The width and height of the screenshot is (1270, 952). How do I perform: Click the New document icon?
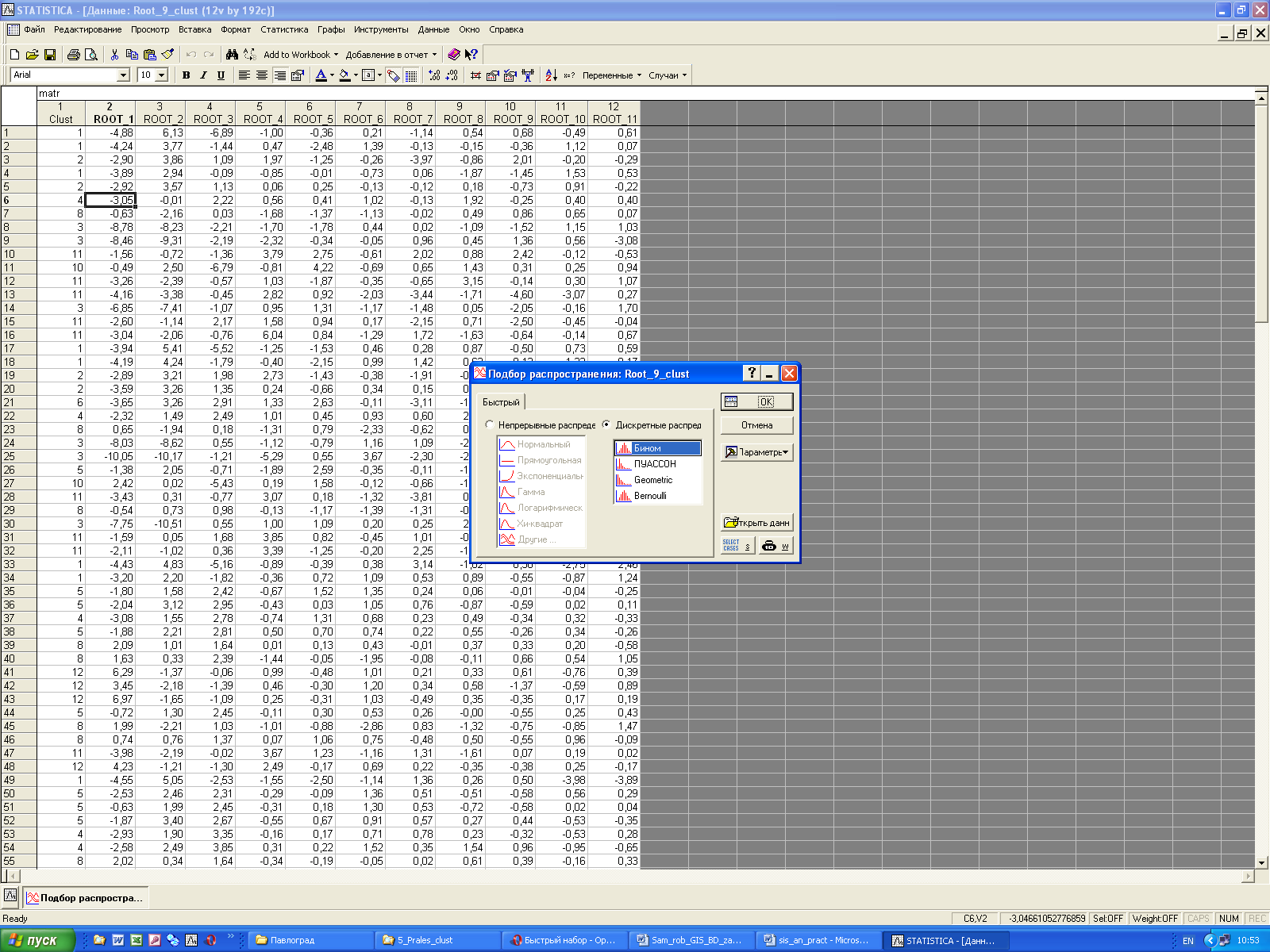[x=14, y=55]
